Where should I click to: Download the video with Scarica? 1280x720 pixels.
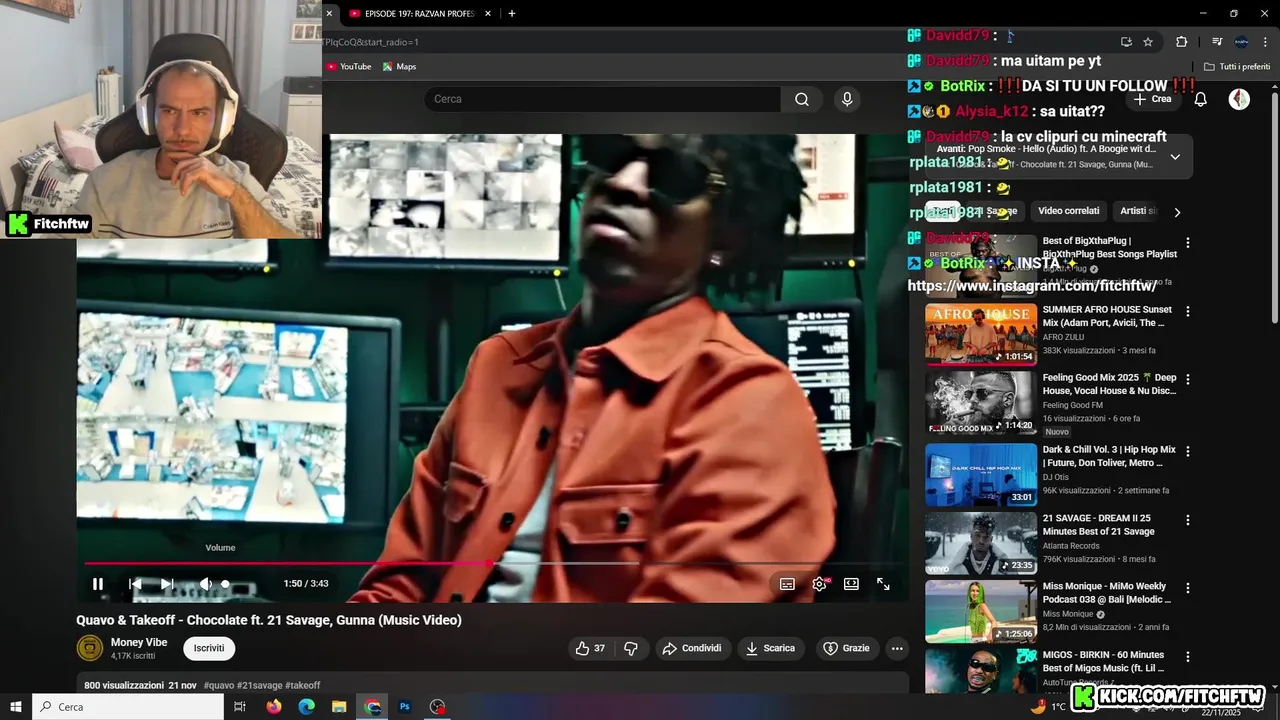point(771,648)
